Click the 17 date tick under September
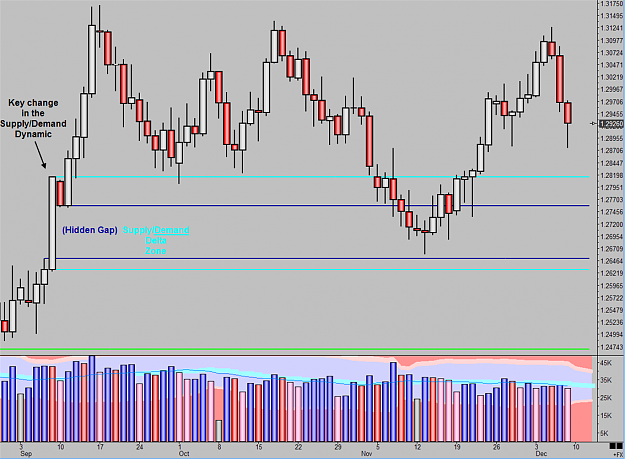 (100, 447)
